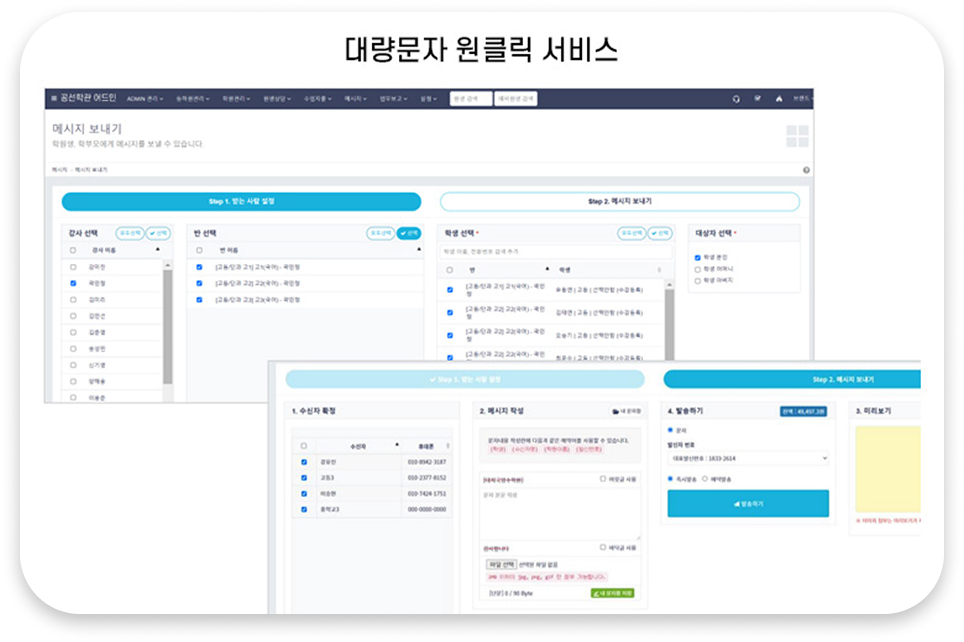Expand the 설정 menu
The width and height of the screenshot is (964, 642).
click(429, 99)
